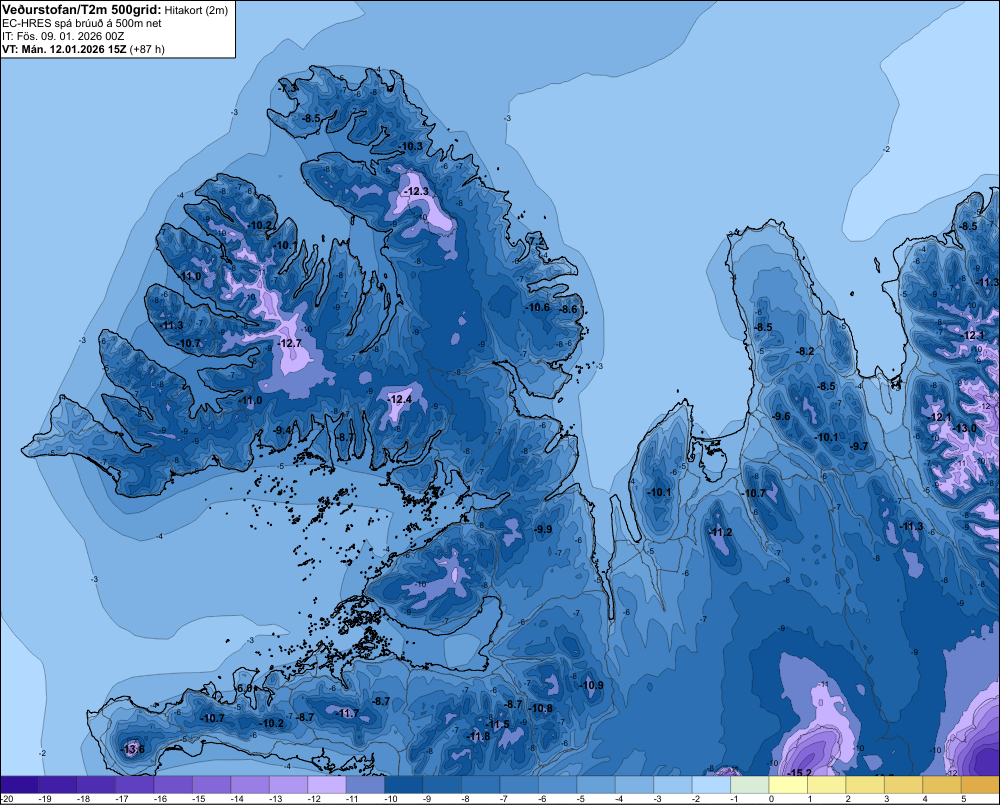This screenshot has width=1000, height=805.
Task: Pick the legend swatch between -15 and -14
Action: pos(212,785)
